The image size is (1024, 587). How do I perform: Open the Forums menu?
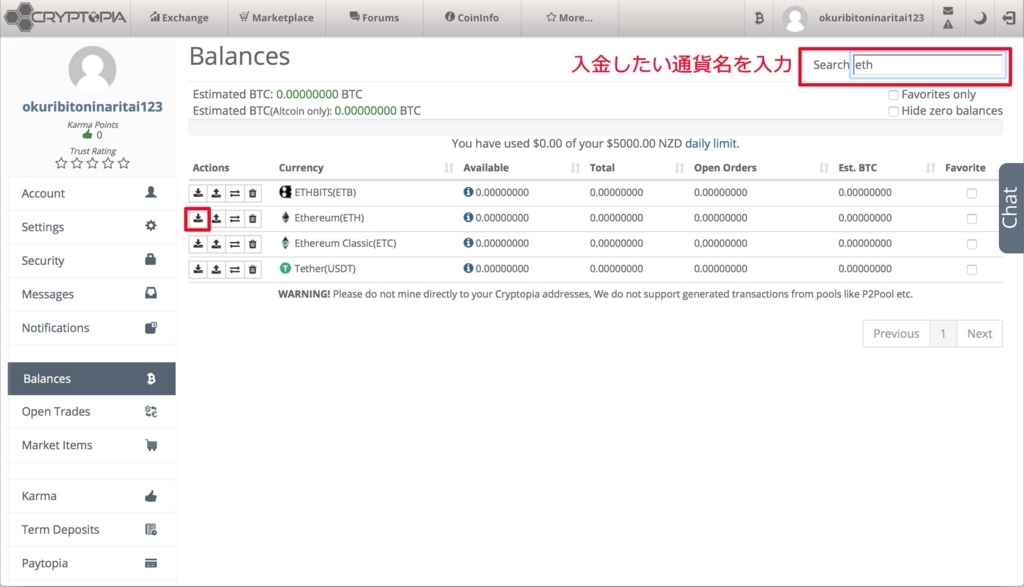coord(374,18)
